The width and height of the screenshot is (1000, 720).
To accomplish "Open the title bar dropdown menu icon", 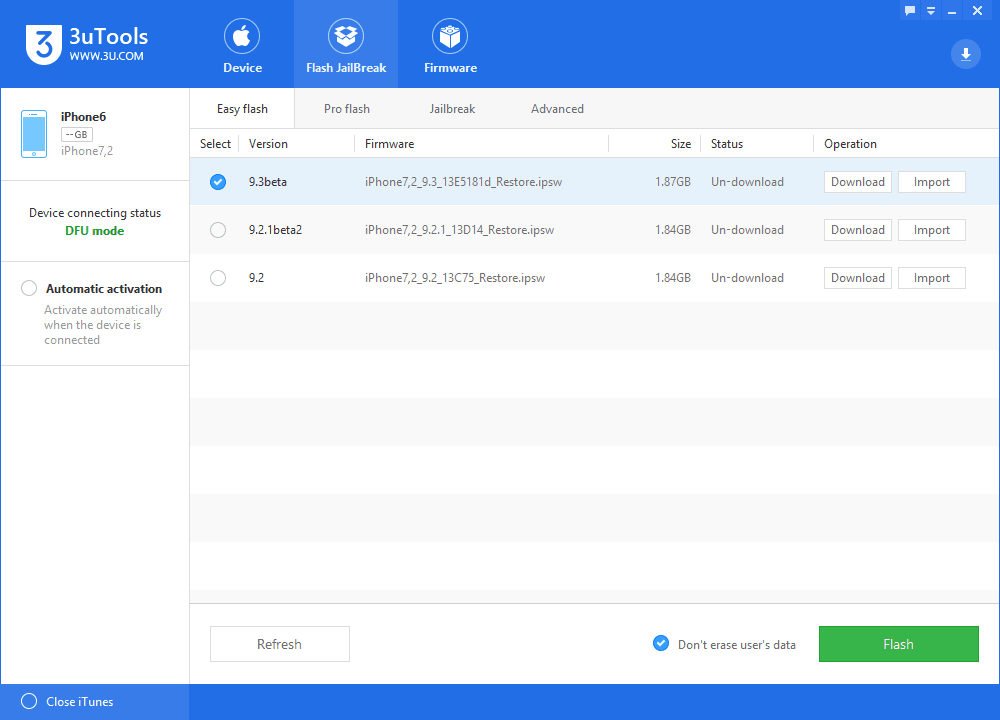I will [931, 11].
